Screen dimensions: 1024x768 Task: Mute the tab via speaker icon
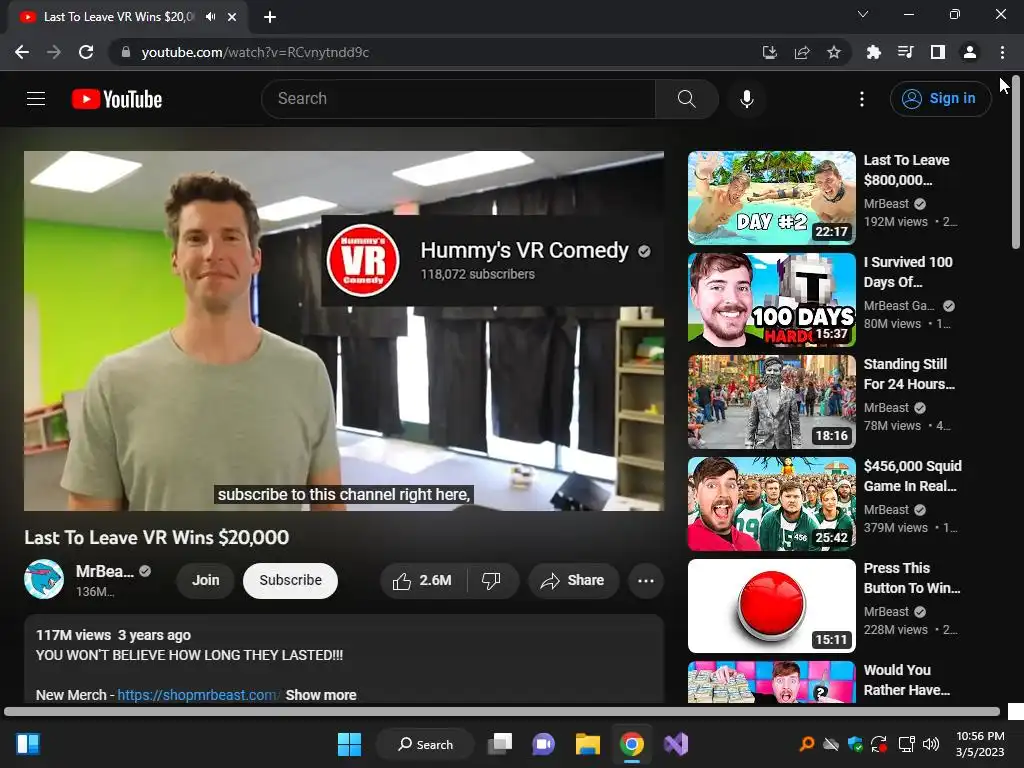[210, 17]
